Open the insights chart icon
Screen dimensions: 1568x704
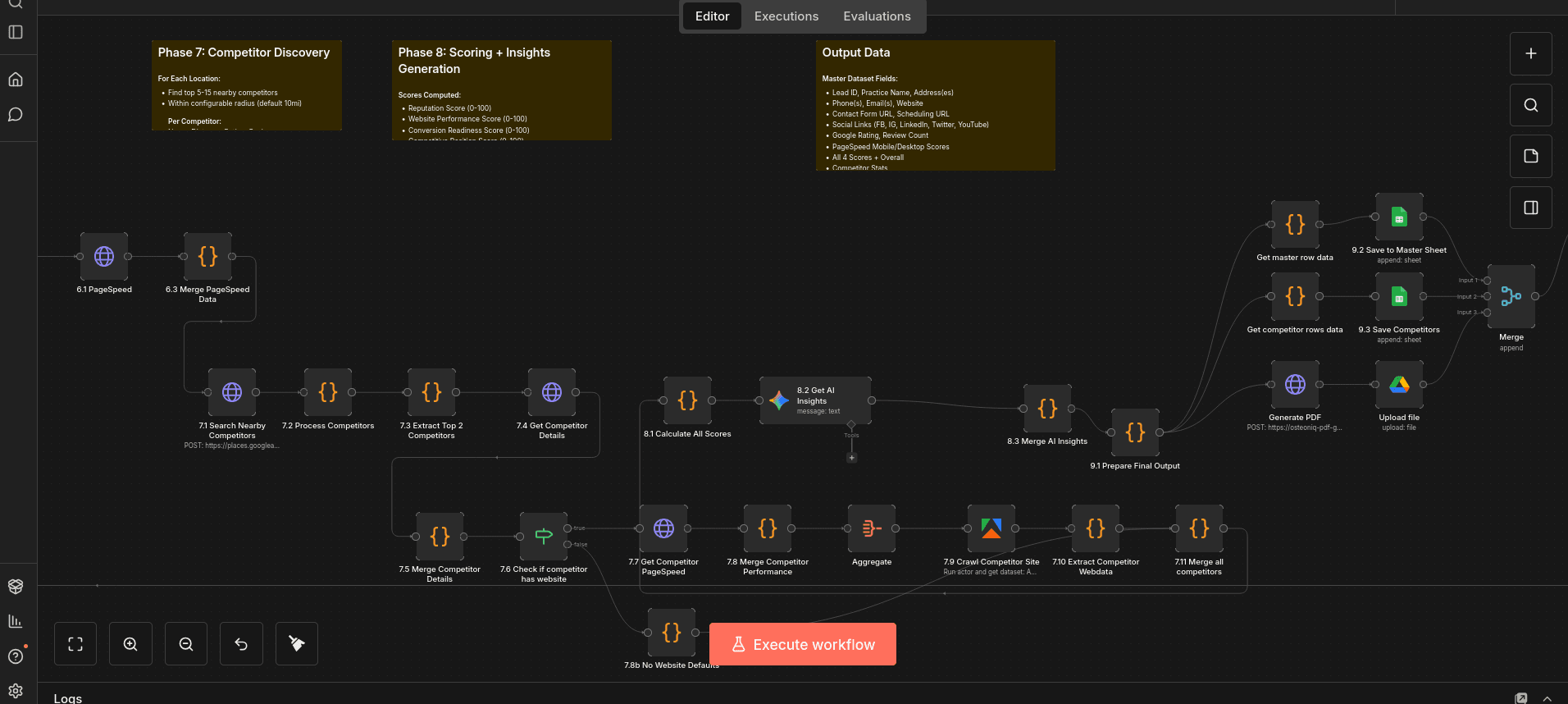tap(16, 621)
